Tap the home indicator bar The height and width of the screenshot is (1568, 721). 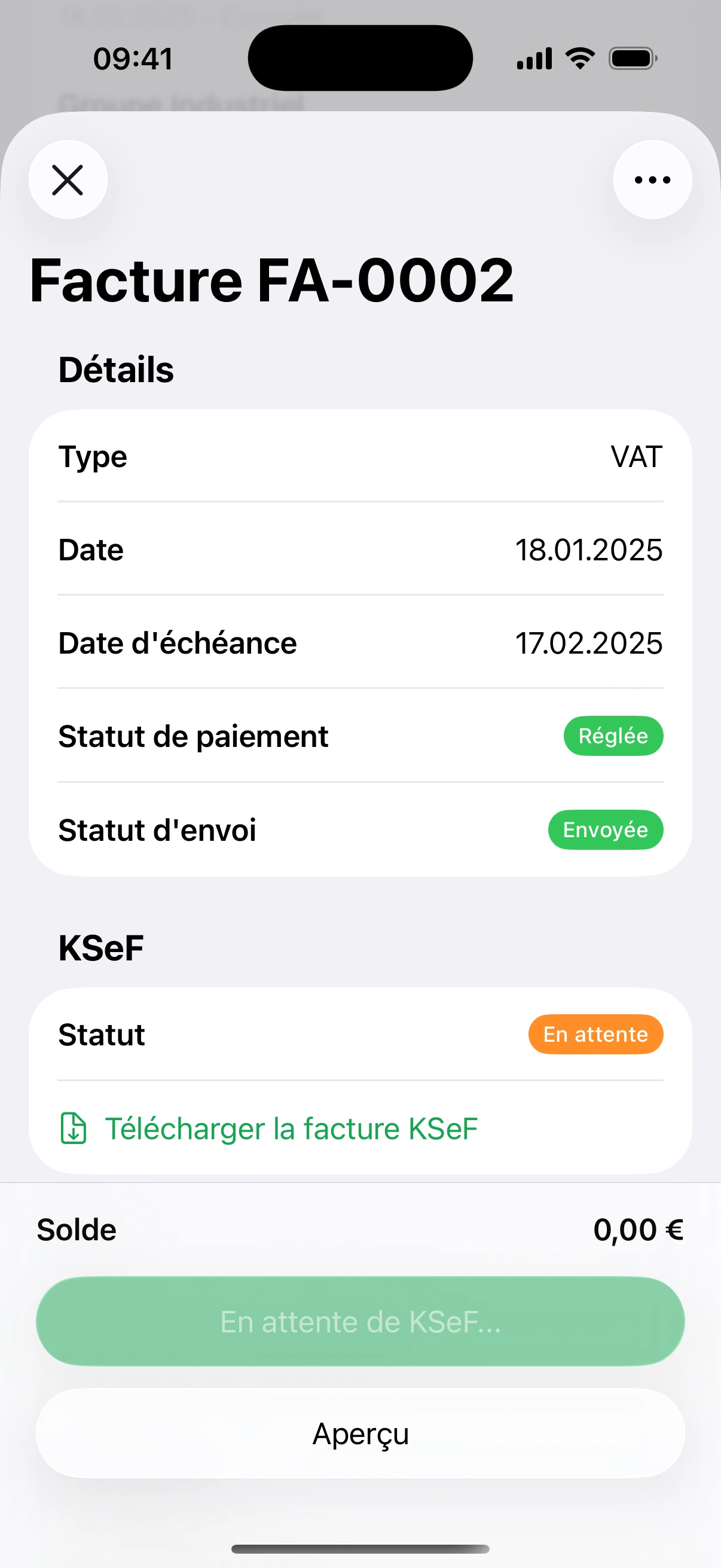[x=360, y=1548]
